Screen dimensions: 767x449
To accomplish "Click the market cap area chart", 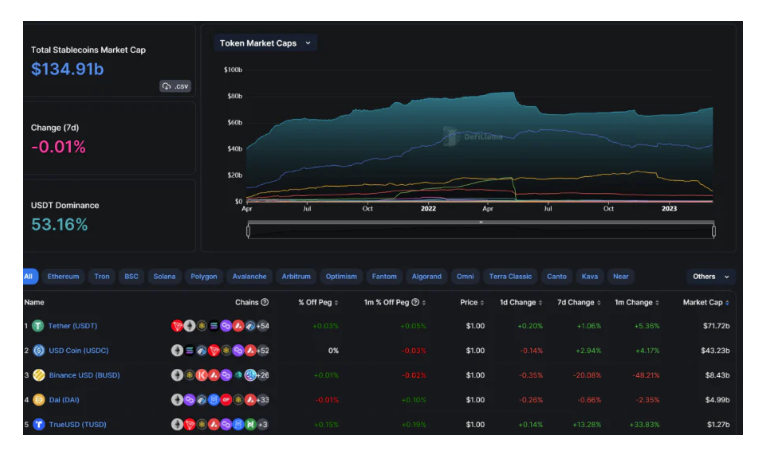I will coord(479,147).
